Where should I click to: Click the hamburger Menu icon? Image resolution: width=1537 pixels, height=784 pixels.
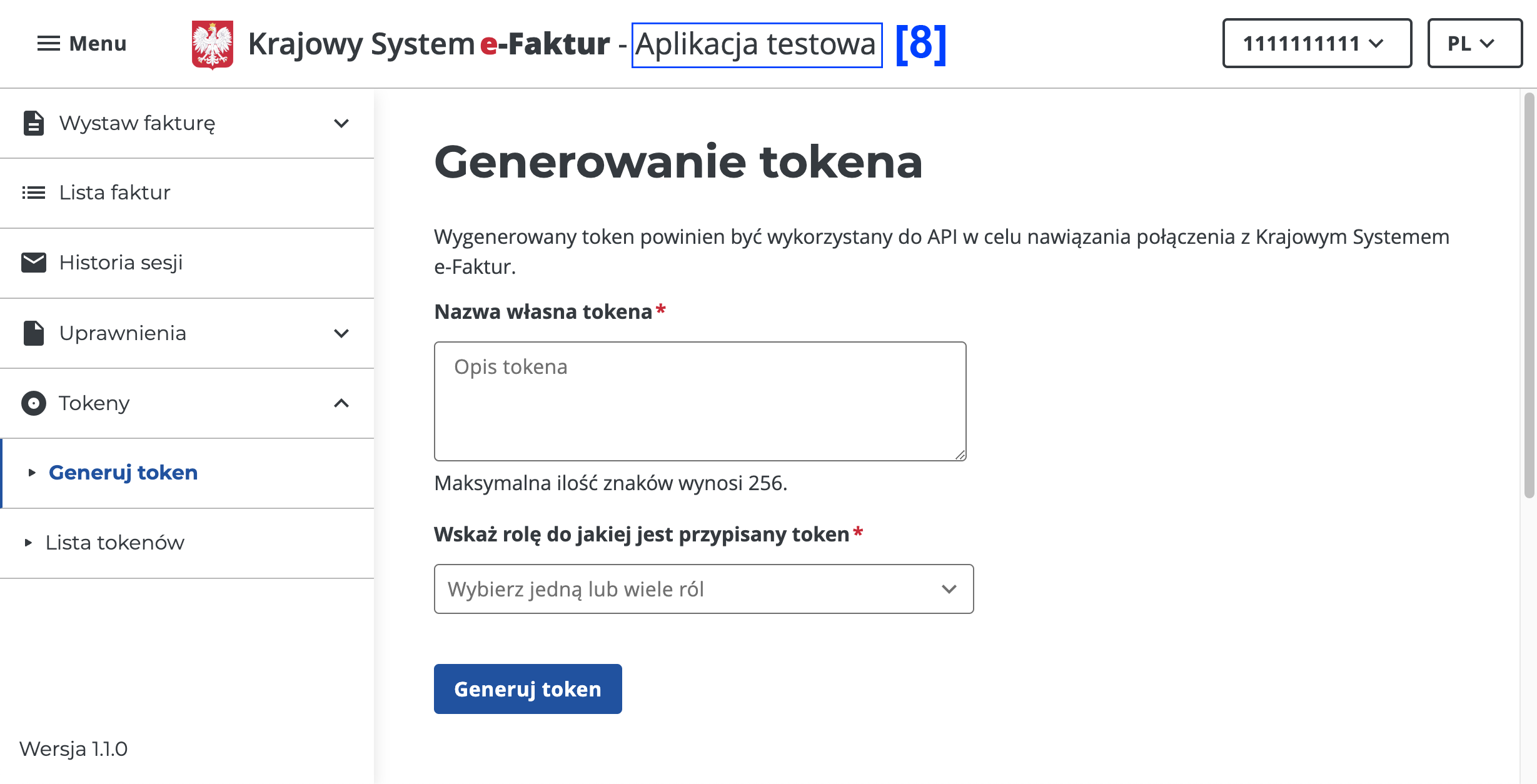point(48,44)
